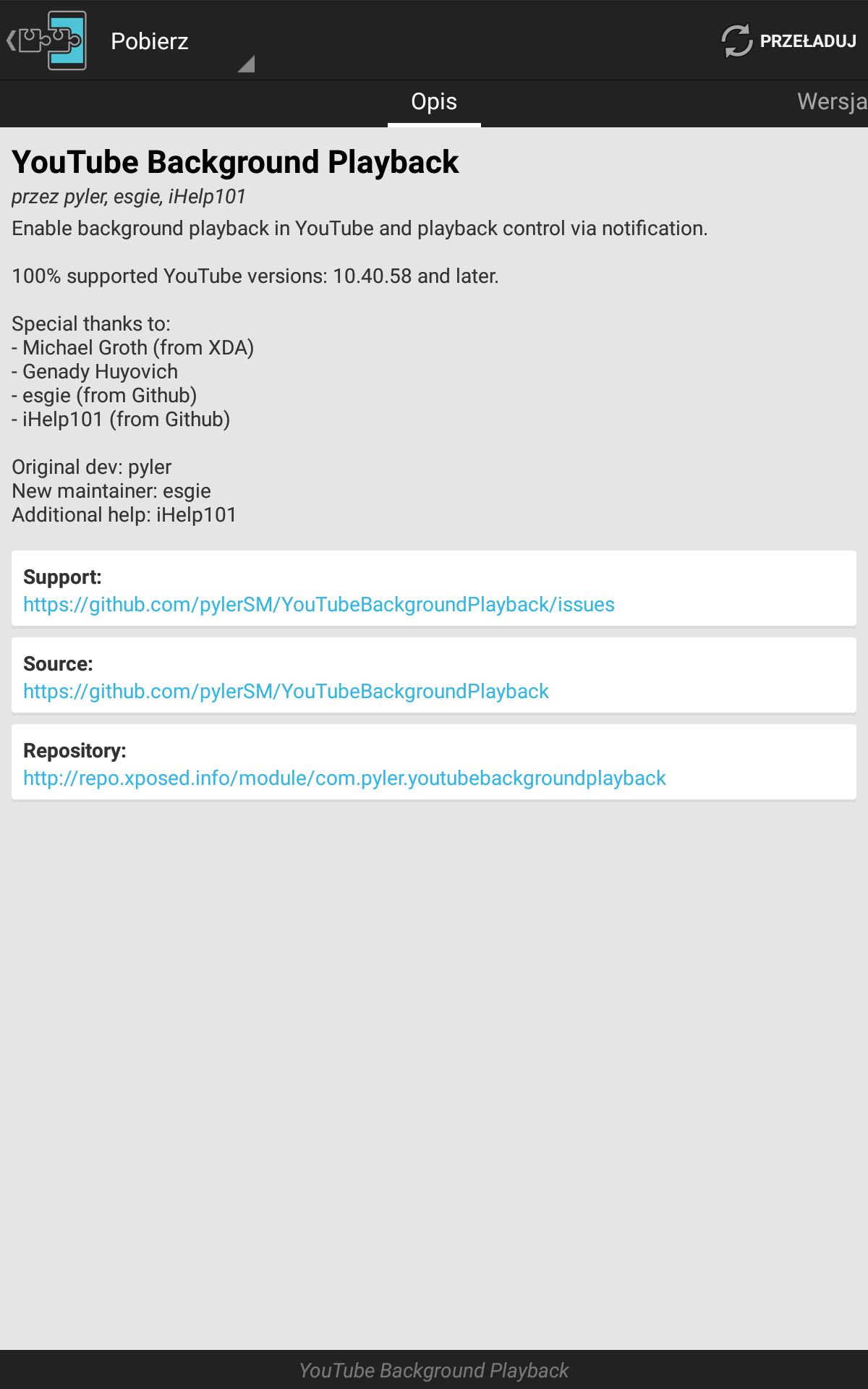The width and height of the screenshot is (868, 1389).
Task: Switch to the Wersja tab
Action: [832, 102]
